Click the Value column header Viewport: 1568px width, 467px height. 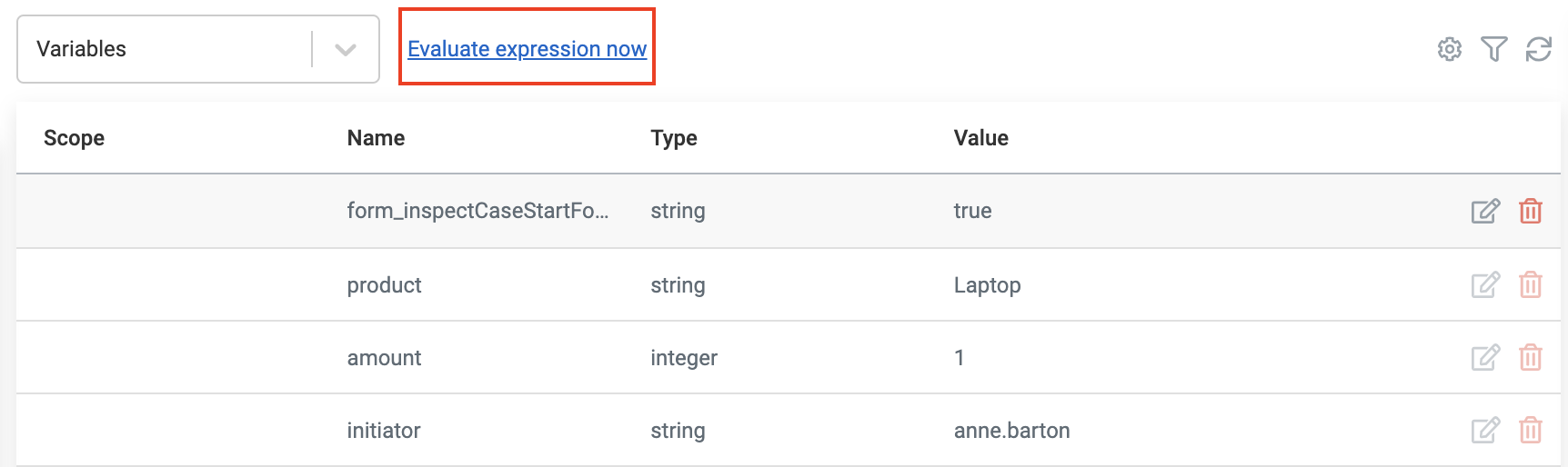pyautogui.click(x=980, y=138)
